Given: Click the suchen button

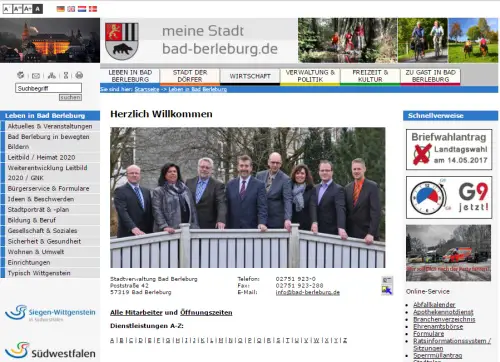Looking at the screenshot, I should [x=70, y=97].
